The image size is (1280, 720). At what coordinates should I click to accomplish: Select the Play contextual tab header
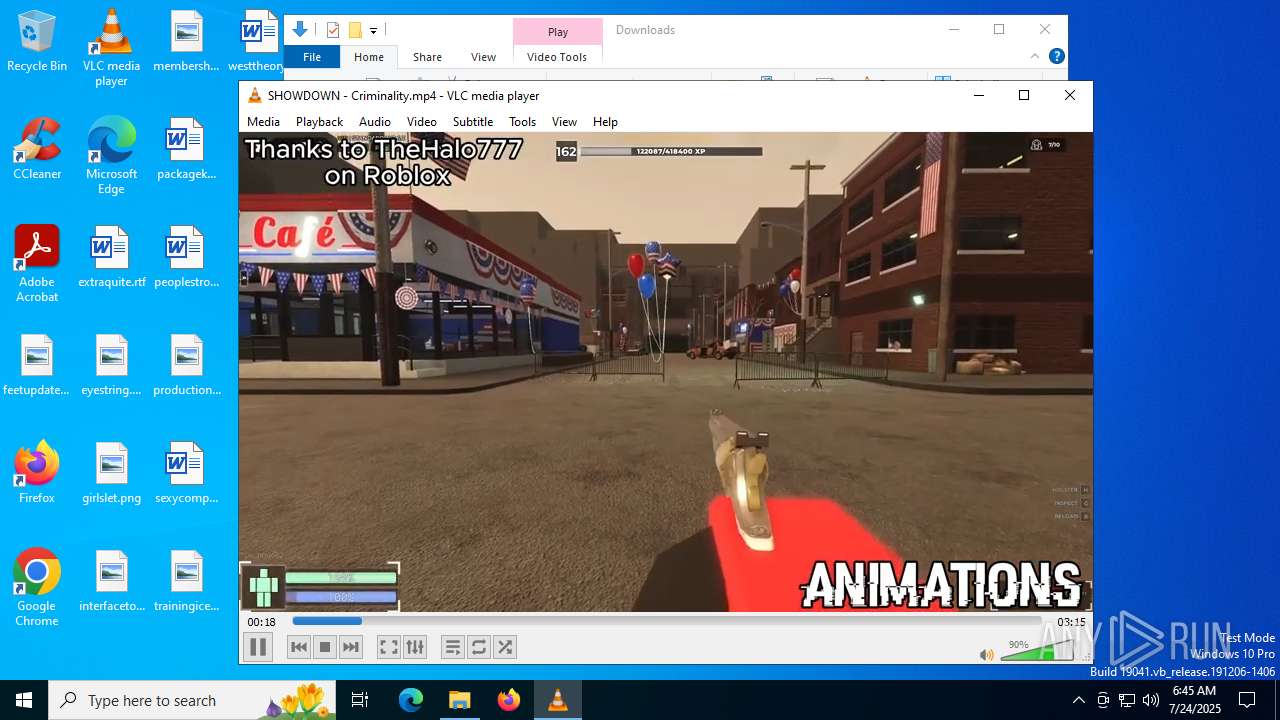[558, 32]
